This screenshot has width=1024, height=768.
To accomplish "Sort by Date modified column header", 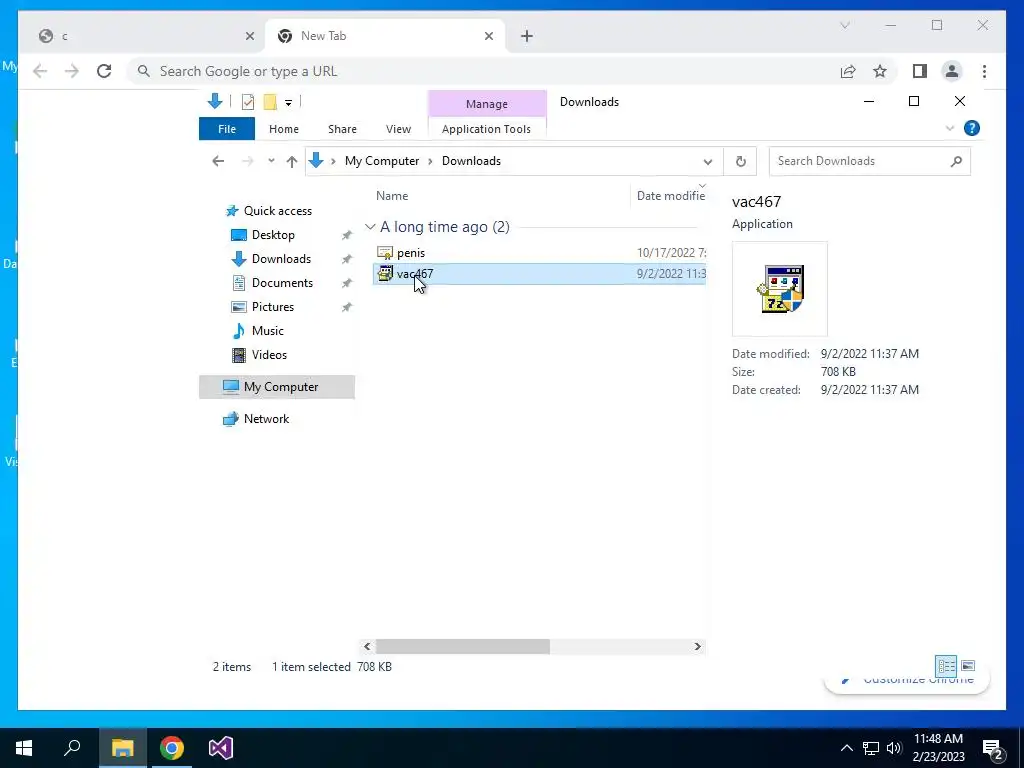I will coord(671,195).
